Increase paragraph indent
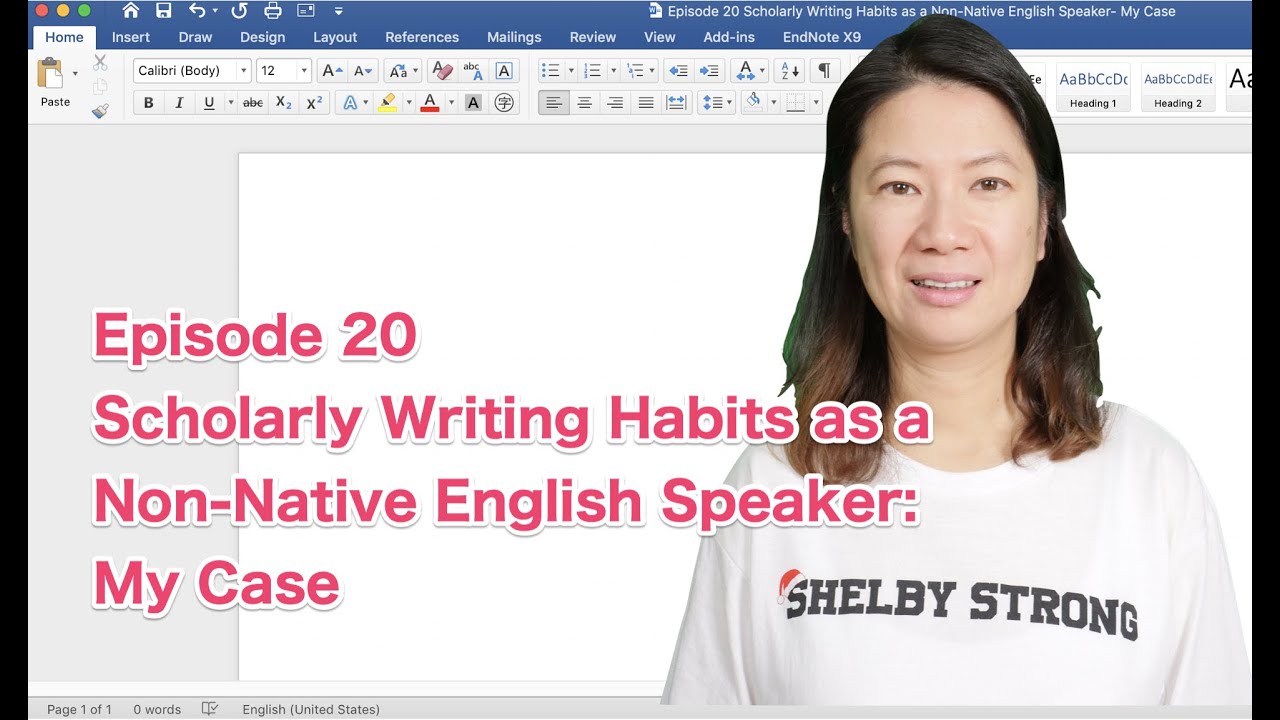The height and width of the screenshot is (720, 1280). pyautogui.click(x=709, y=71)
